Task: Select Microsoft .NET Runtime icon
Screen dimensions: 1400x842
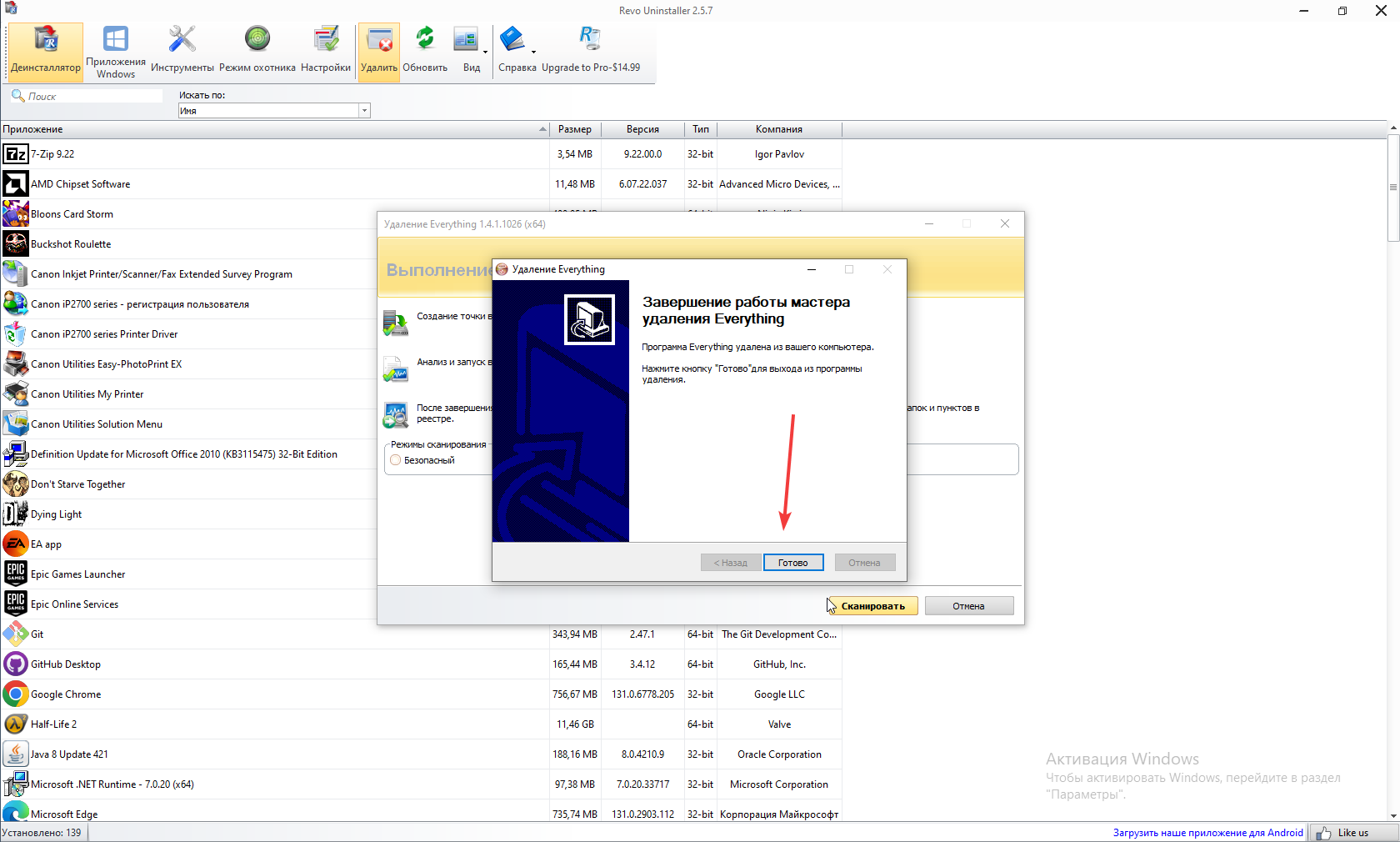Action: 16,784
